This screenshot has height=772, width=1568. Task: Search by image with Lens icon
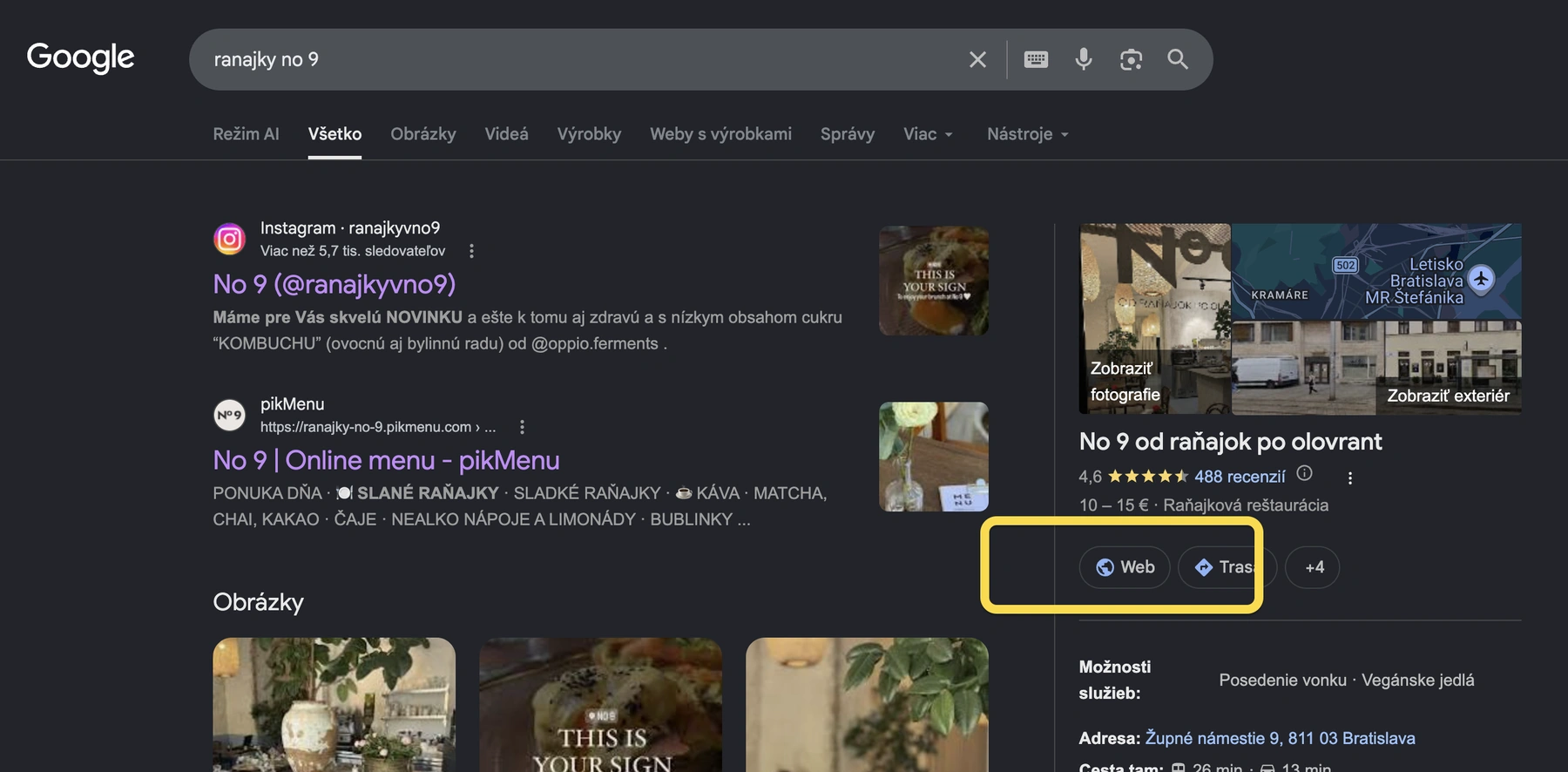tap(1131, 59)
